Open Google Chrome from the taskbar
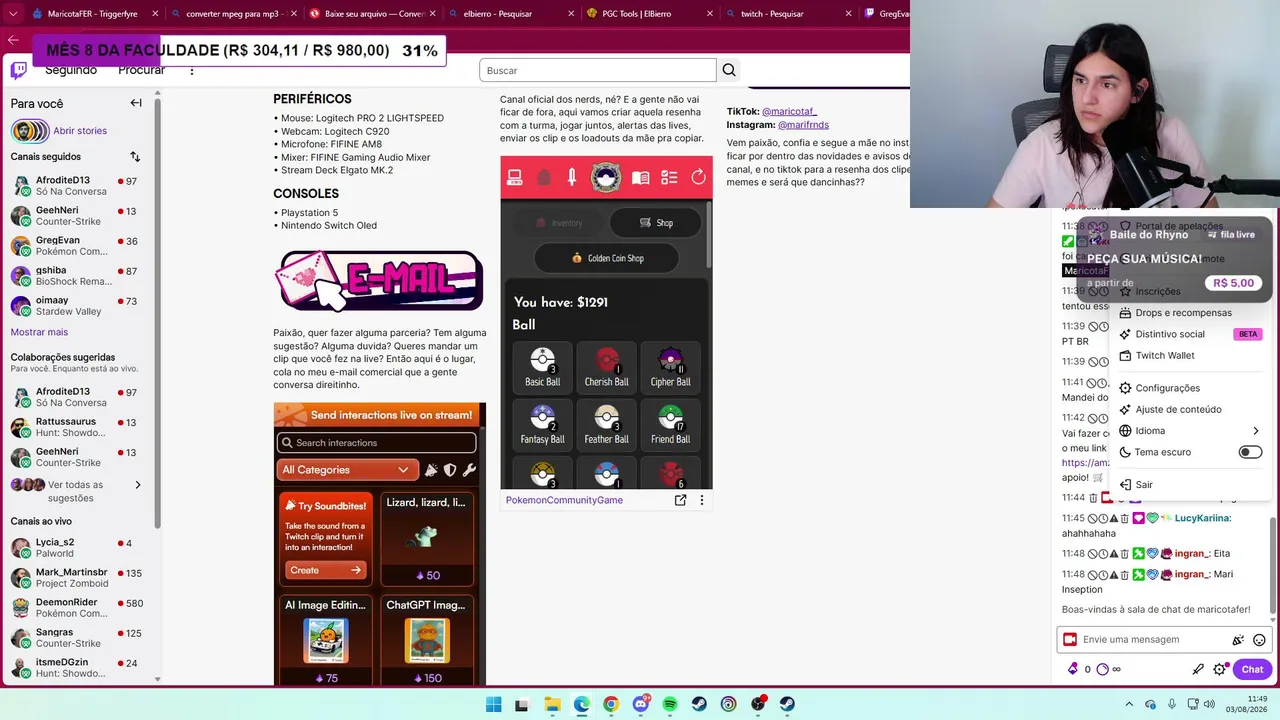1280x720 pixels. (611, 704)
